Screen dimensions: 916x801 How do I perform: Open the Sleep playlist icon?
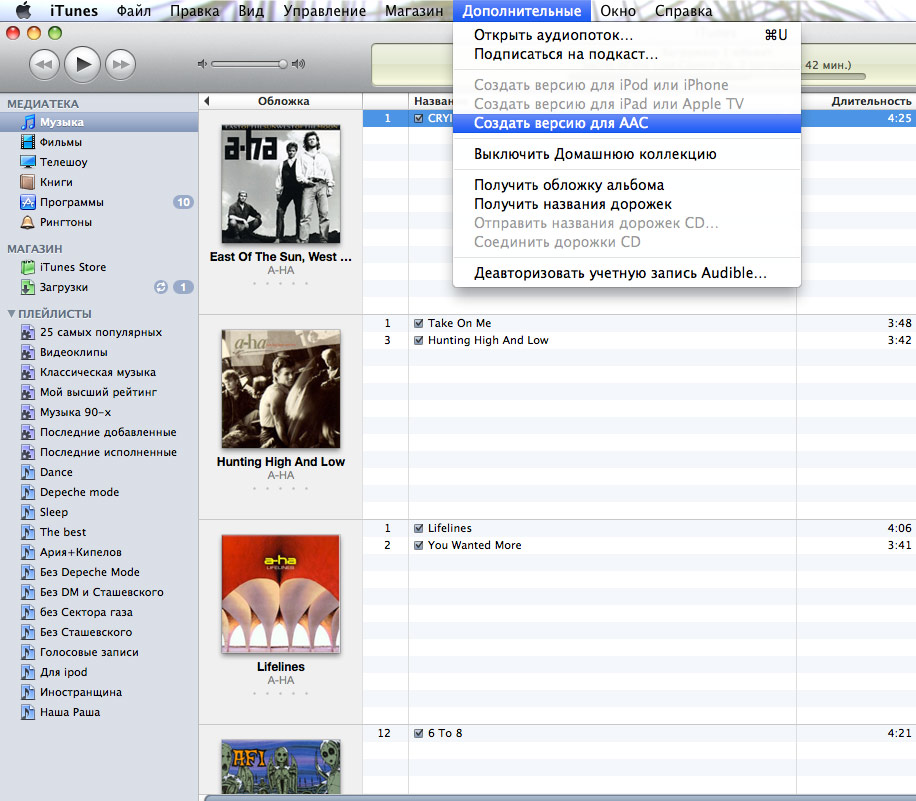(27, 512)
